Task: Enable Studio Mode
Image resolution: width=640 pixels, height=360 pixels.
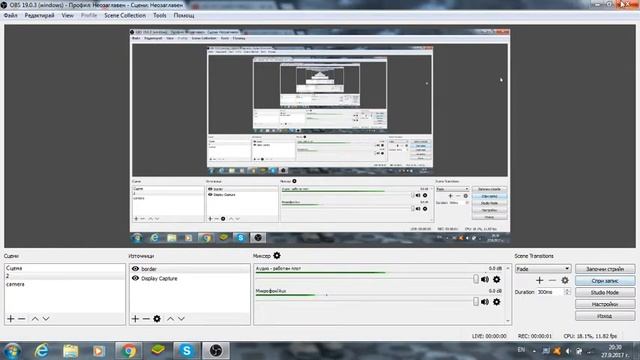Action: (605, 293)
